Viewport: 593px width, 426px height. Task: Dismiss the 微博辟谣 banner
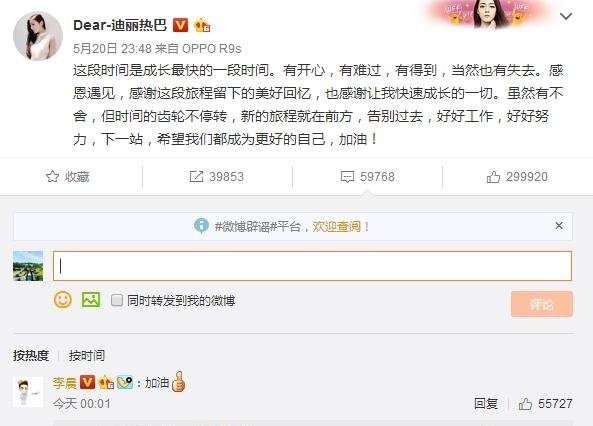(x=559, y=226)
